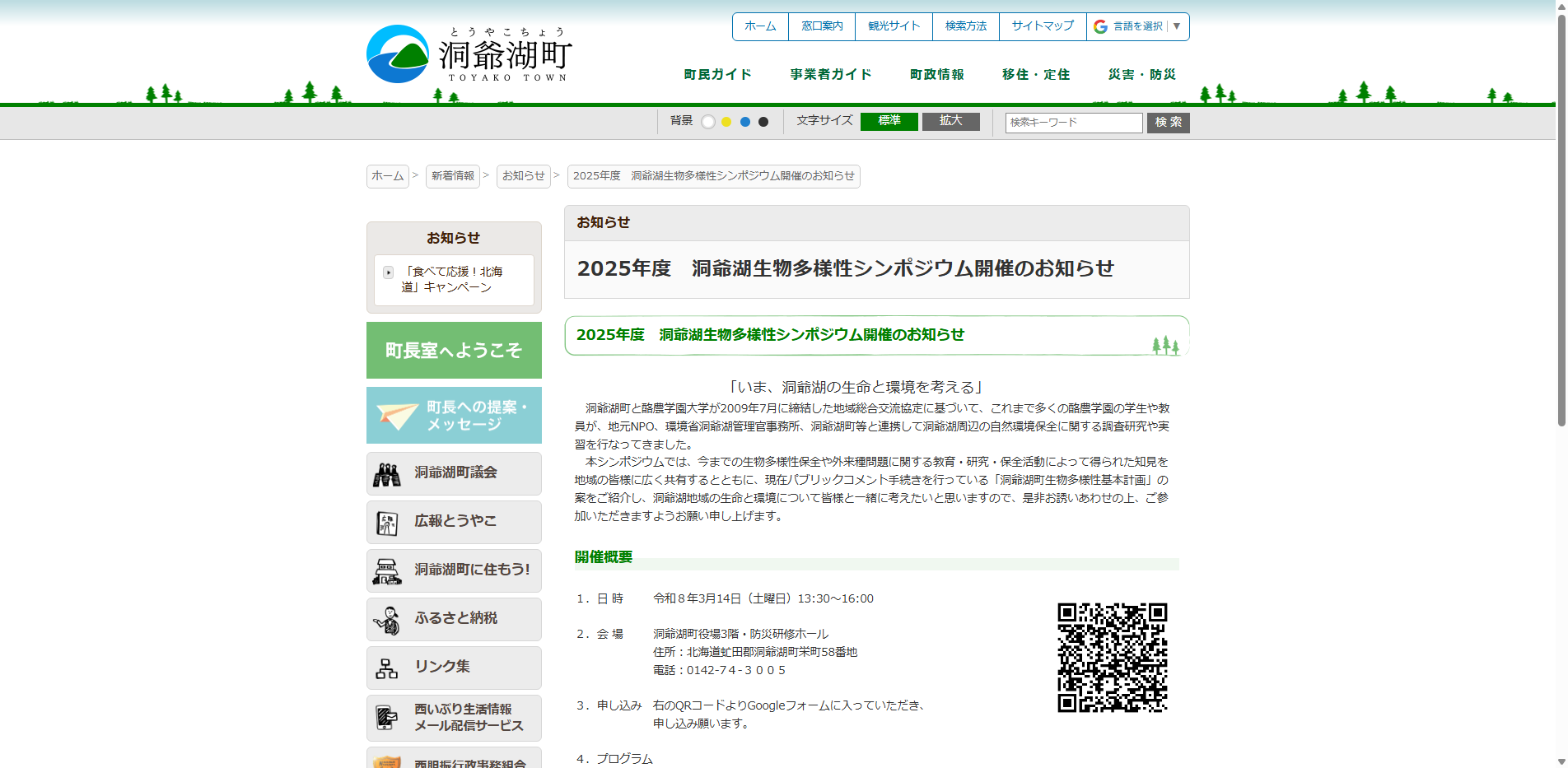Viewport: 1568px width, 768px height.
Task: Select the white background color option
Action: [708, 121]
